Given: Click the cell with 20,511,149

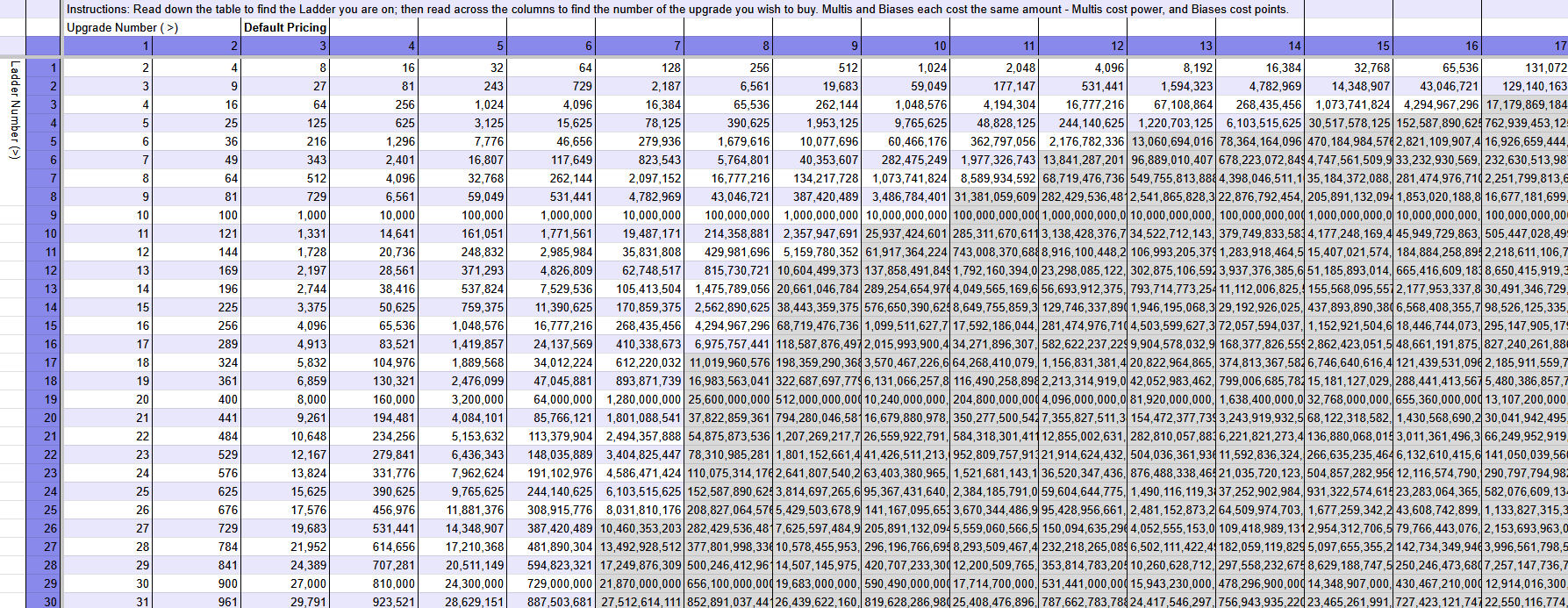Looking at the screenshot, I should click(x=462, y=565).
